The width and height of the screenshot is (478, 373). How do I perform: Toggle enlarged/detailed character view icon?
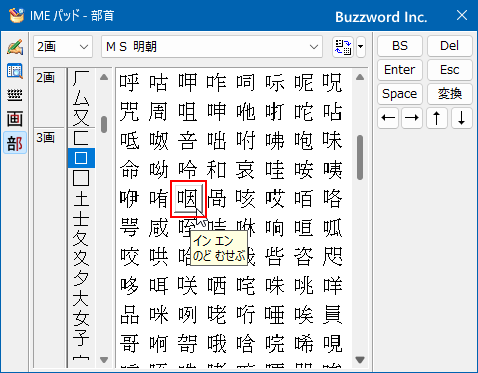343,47
